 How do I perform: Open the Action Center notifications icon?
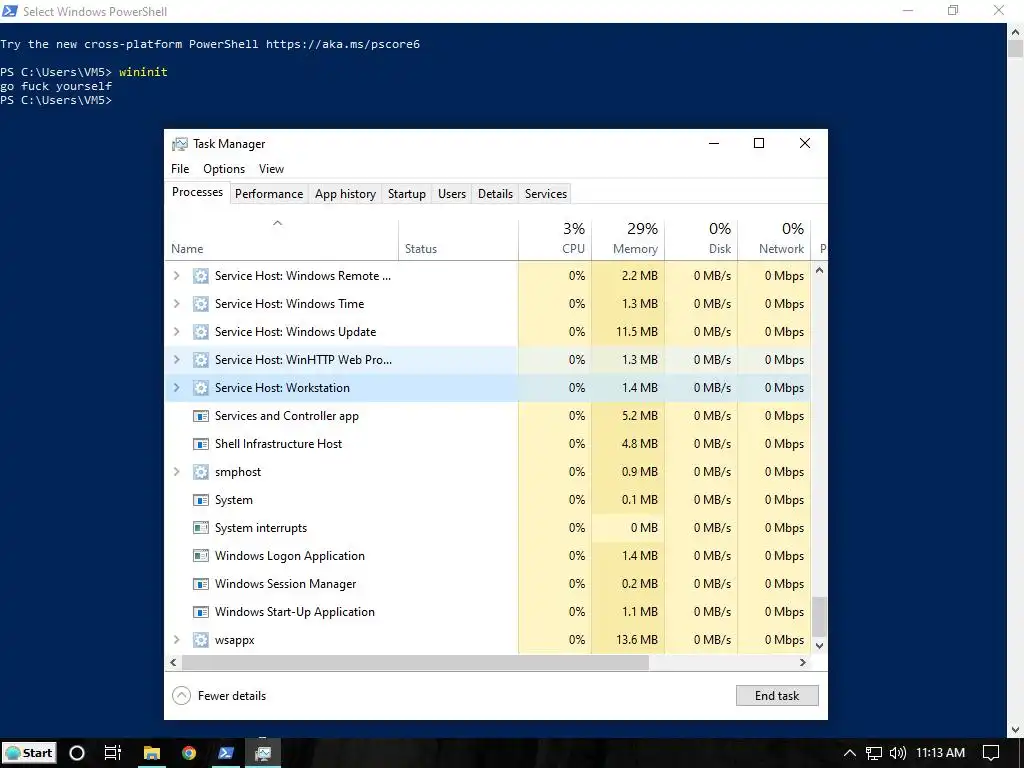click(x=991, y=753)
